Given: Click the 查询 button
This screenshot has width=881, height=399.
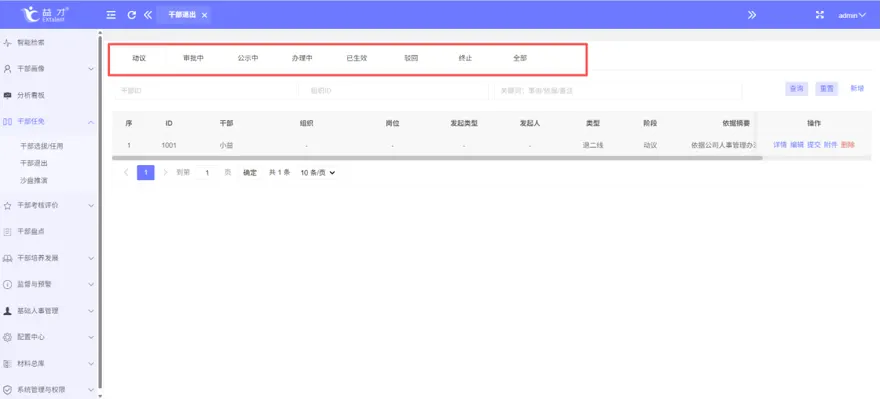Looking at the screenshot, I should (x=796, y=89).
